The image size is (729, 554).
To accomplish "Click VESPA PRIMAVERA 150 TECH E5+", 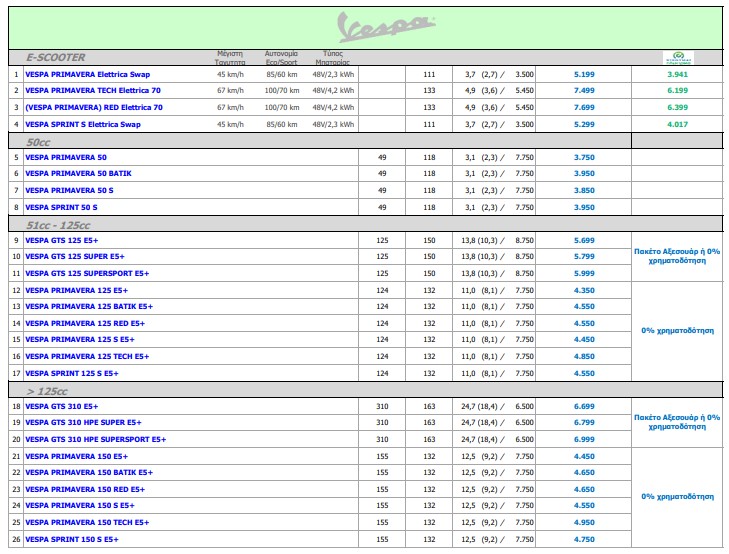I will 87,522.
